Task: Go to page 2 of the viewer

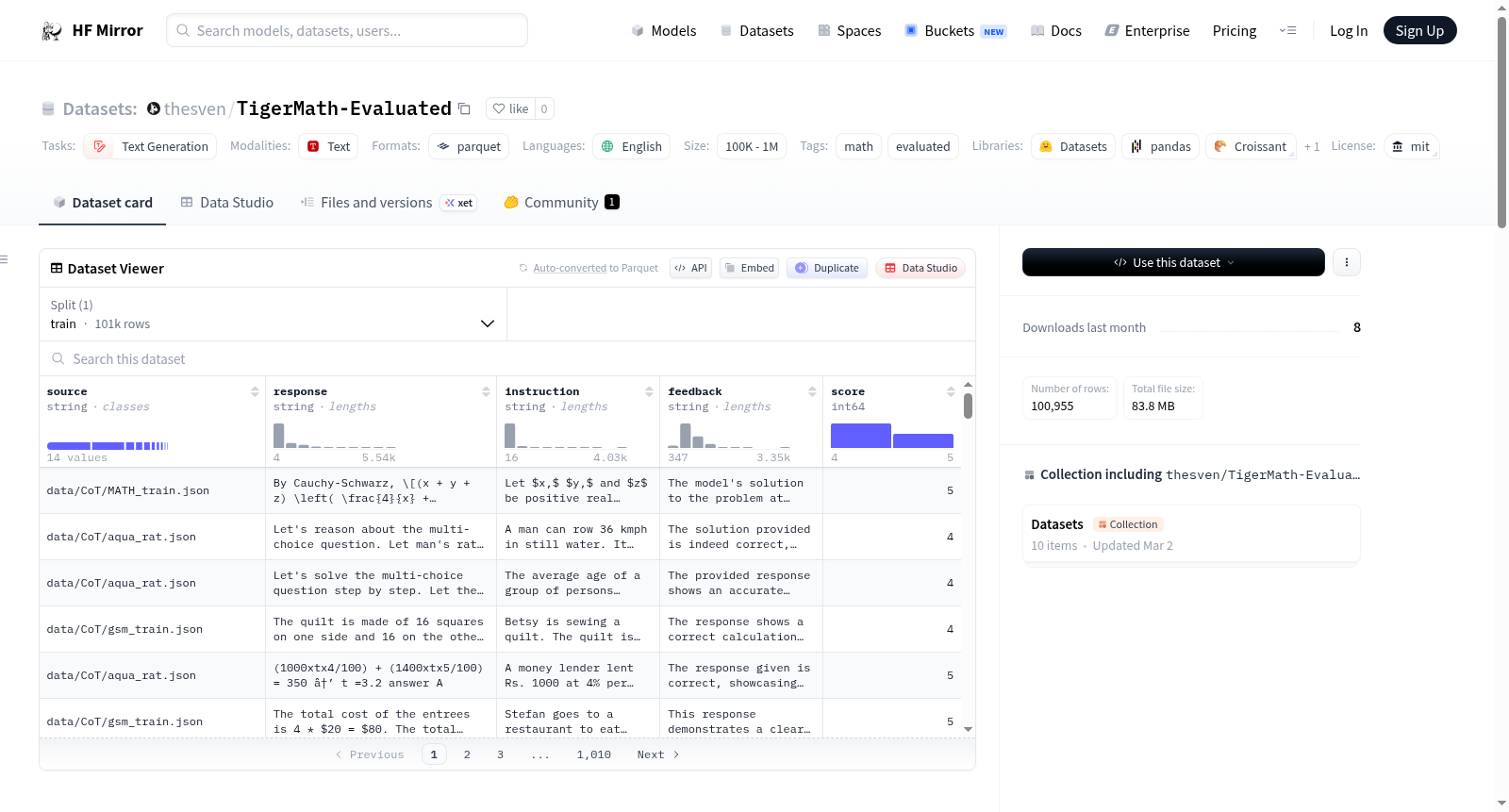Action: click(x=467, y=754)
